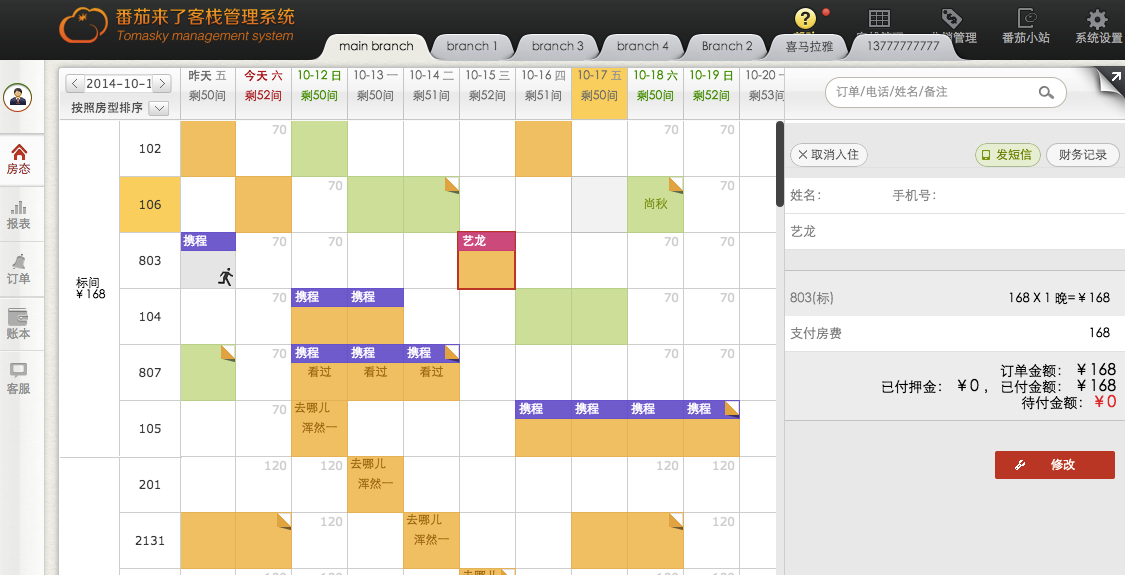Switch to the branch 3 tab
Screen dimensions: 1125x575
tap(557, 46)
